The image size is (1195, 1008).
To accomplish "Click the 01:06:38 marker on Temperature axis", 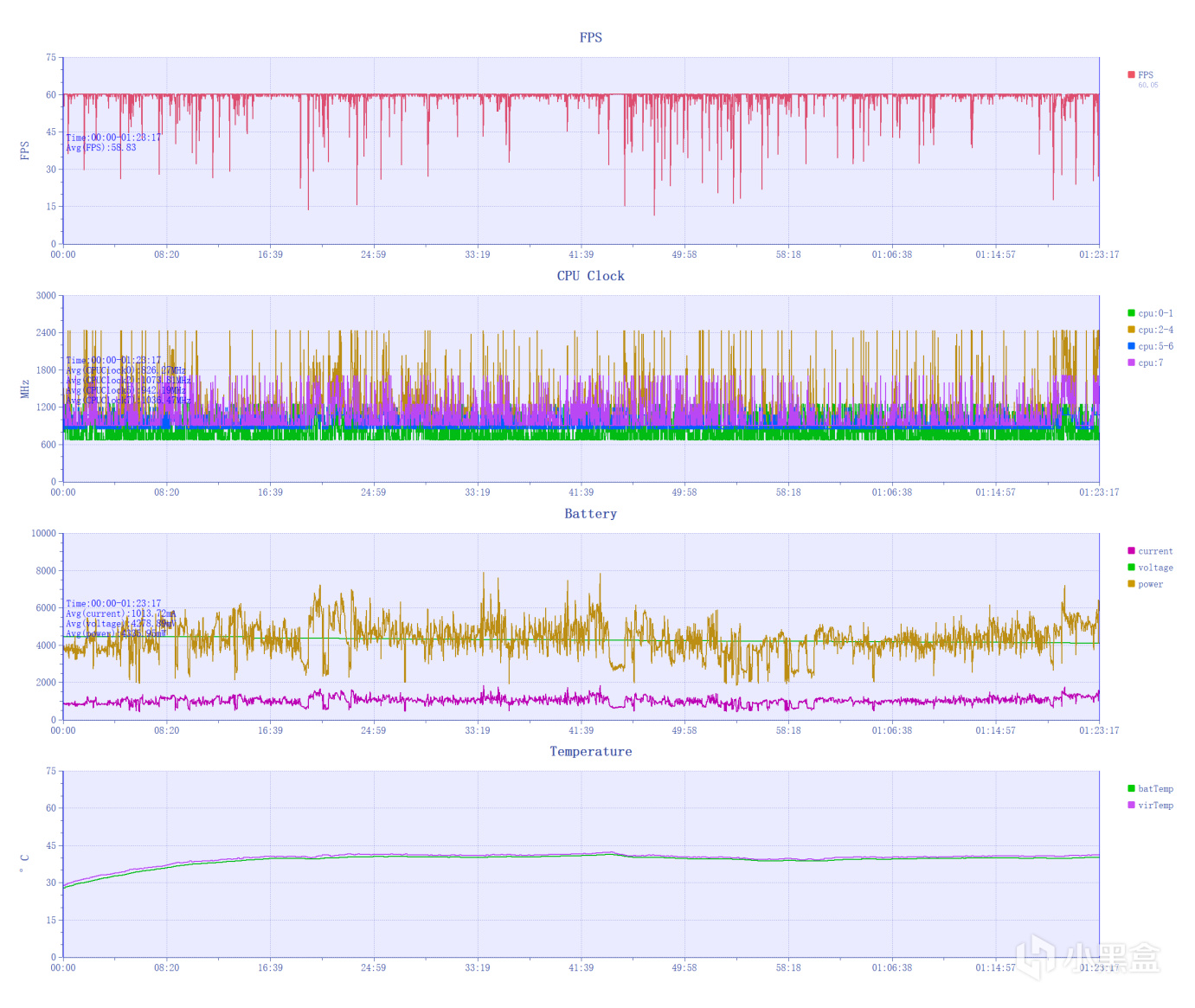I will pos(892,968).
